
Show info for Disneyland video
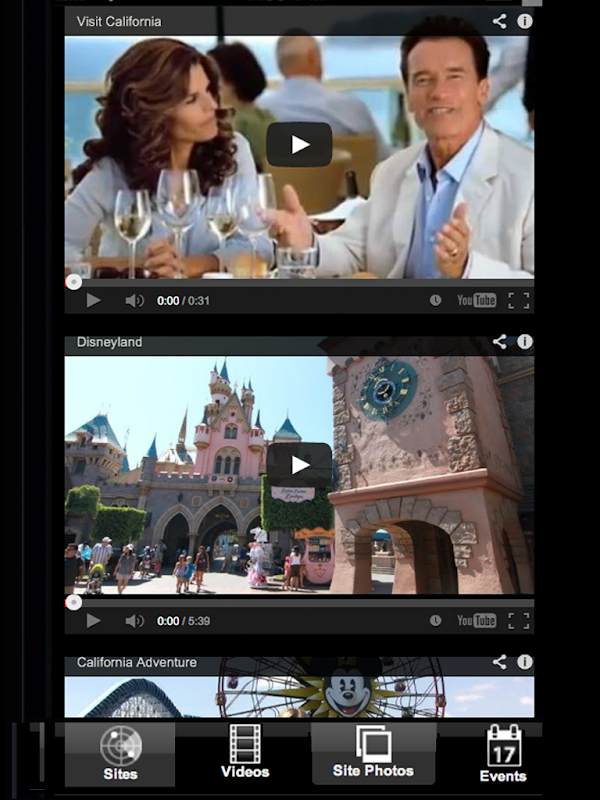click(x=524, y=341)
